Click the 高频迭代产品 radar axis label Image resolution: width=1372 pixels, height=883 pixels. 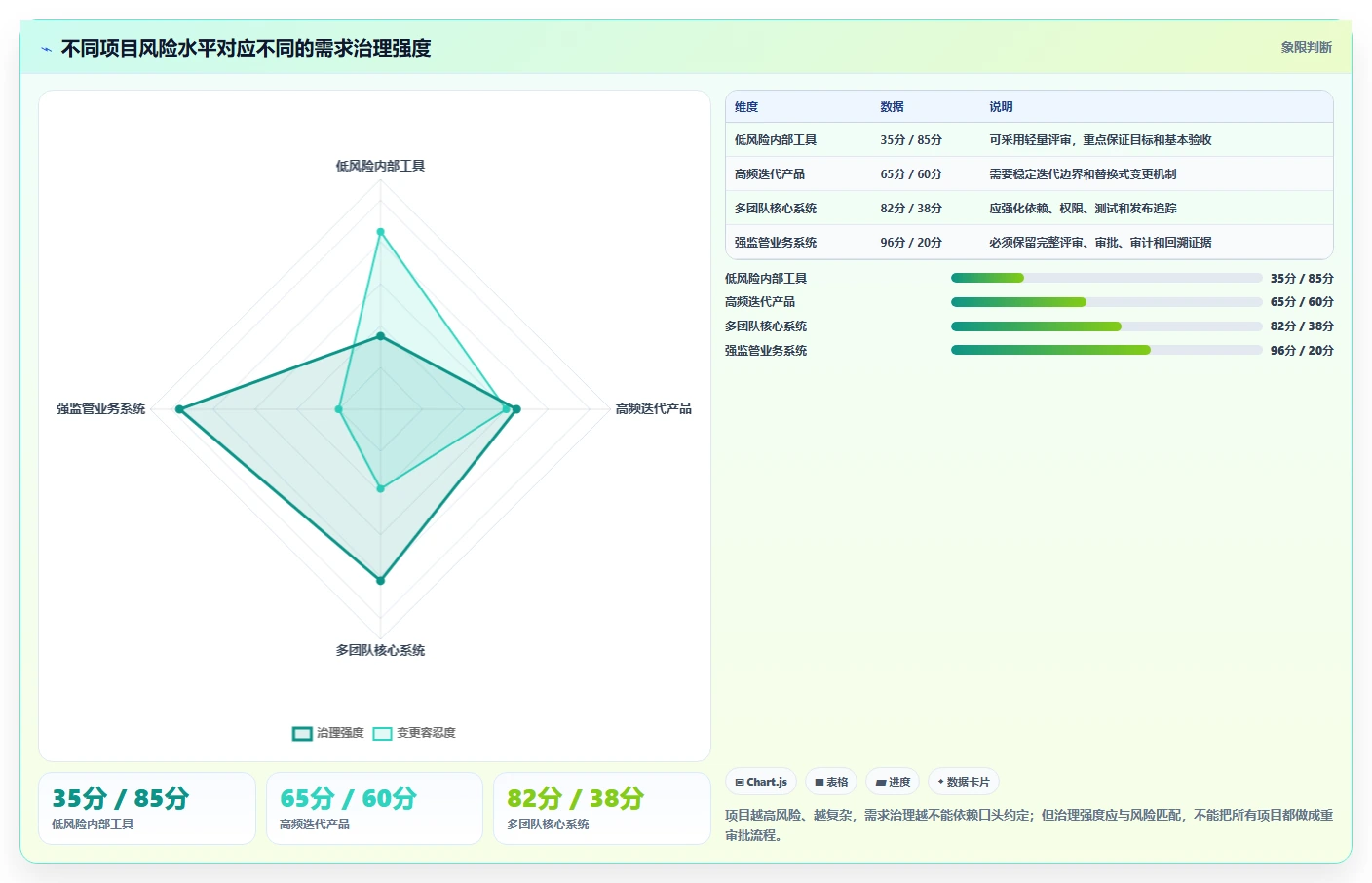(x=653, y=408)
